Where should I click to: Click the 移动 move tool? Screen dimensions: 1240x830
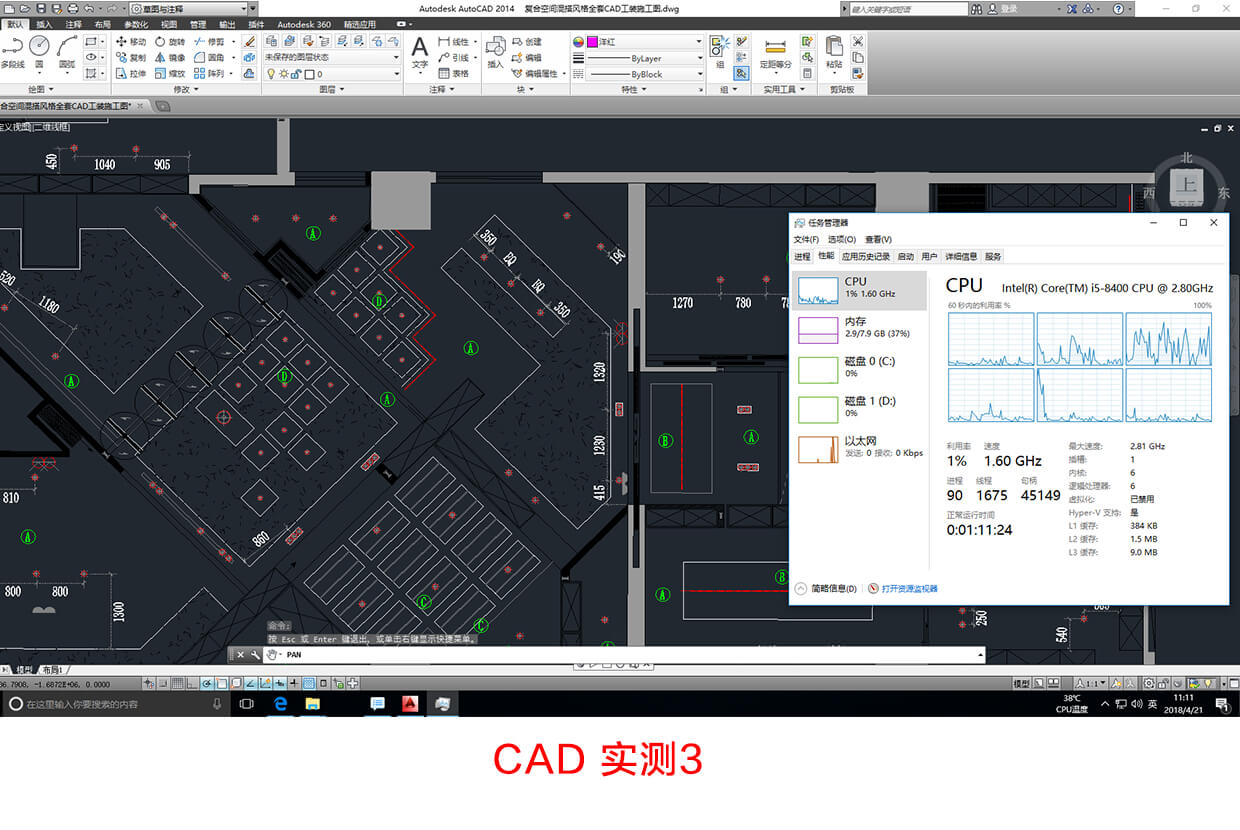pos(131,42)
